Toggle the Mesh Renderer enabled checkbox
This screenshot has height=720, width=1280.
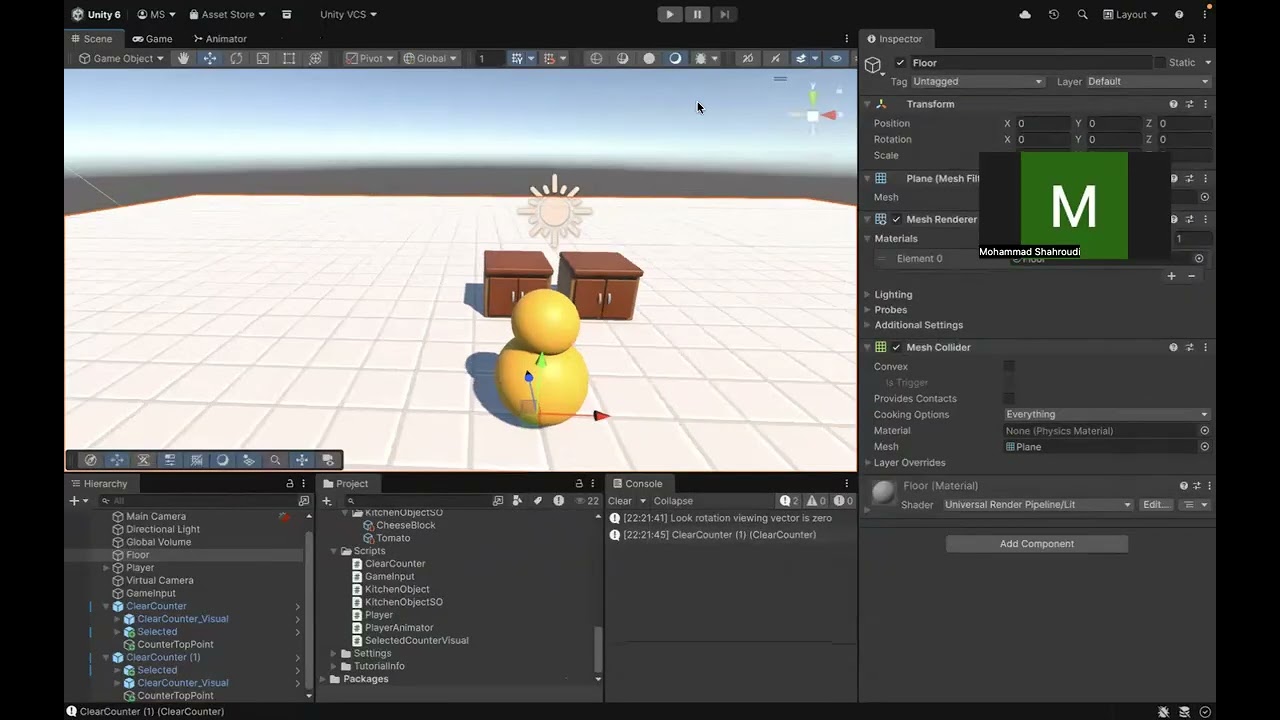896,219
